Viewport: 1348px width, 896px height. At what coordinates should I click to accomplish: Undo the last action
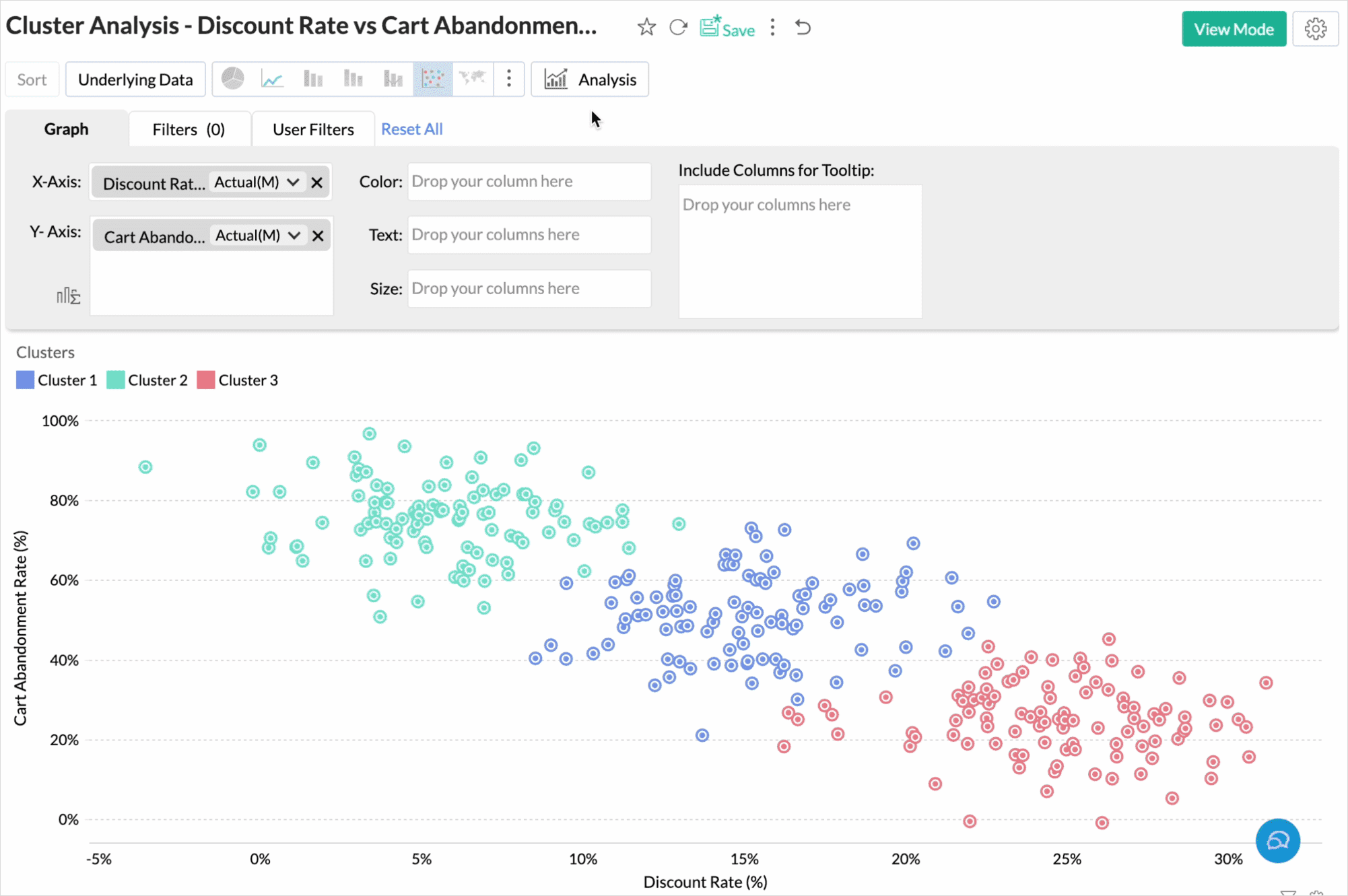coord(802,28)
